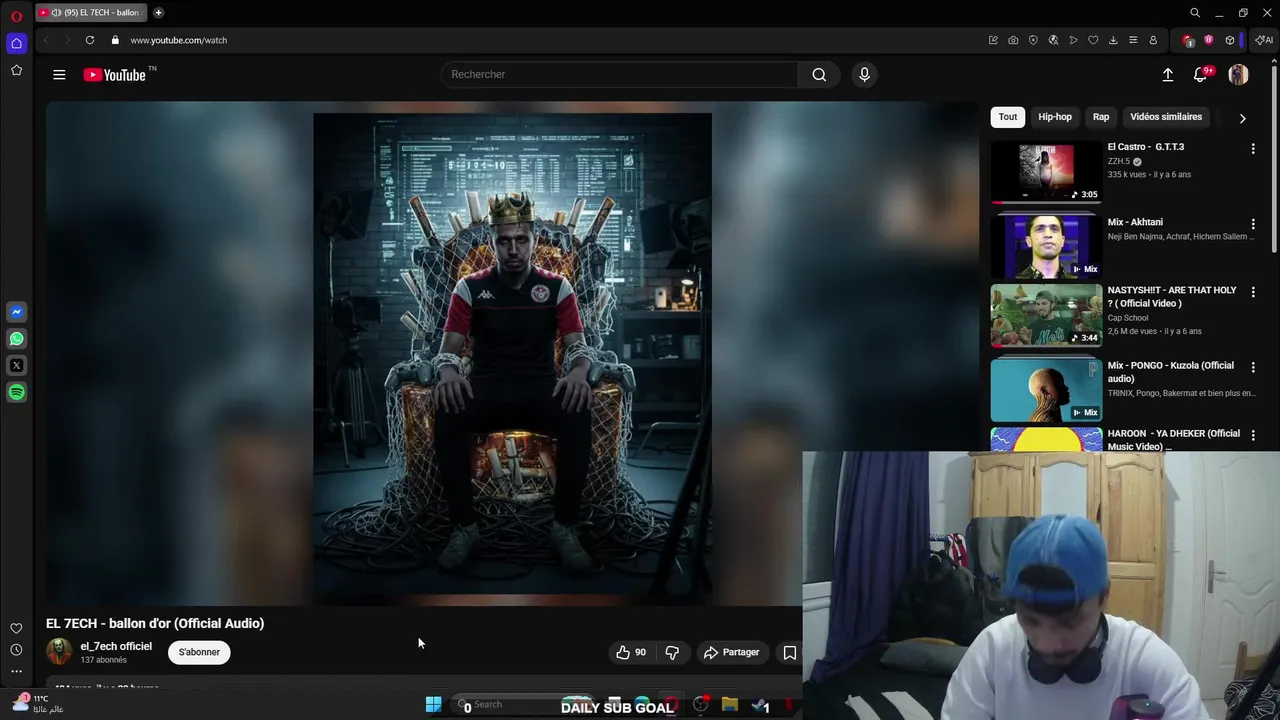1280x720 pixels.
Task: Click the EL 7ECH - ballon browser tab
Action: [x=90, y=13]
